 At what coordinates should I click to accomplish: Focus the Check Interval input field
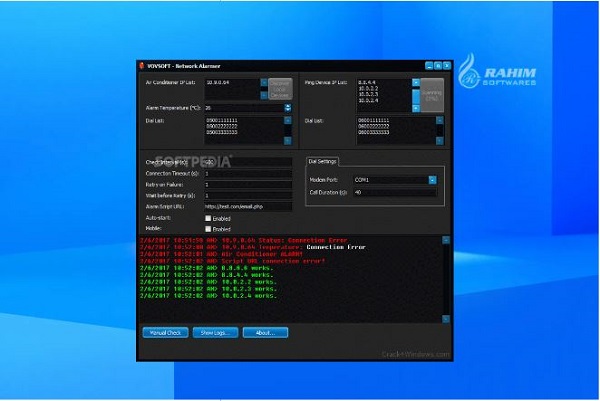coord(248,162)
